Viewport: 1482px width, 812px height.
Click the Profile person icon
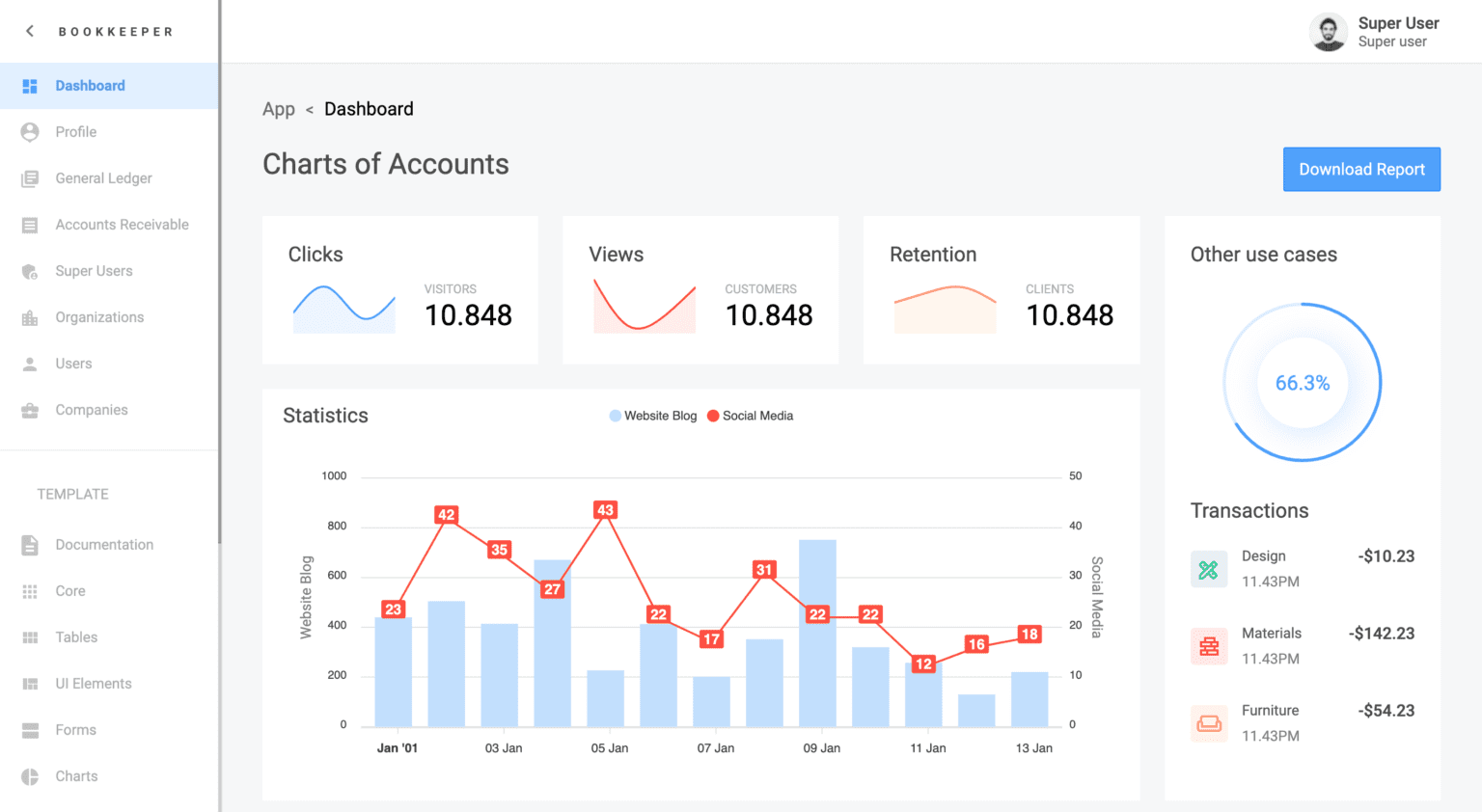(x=30, y=132)
